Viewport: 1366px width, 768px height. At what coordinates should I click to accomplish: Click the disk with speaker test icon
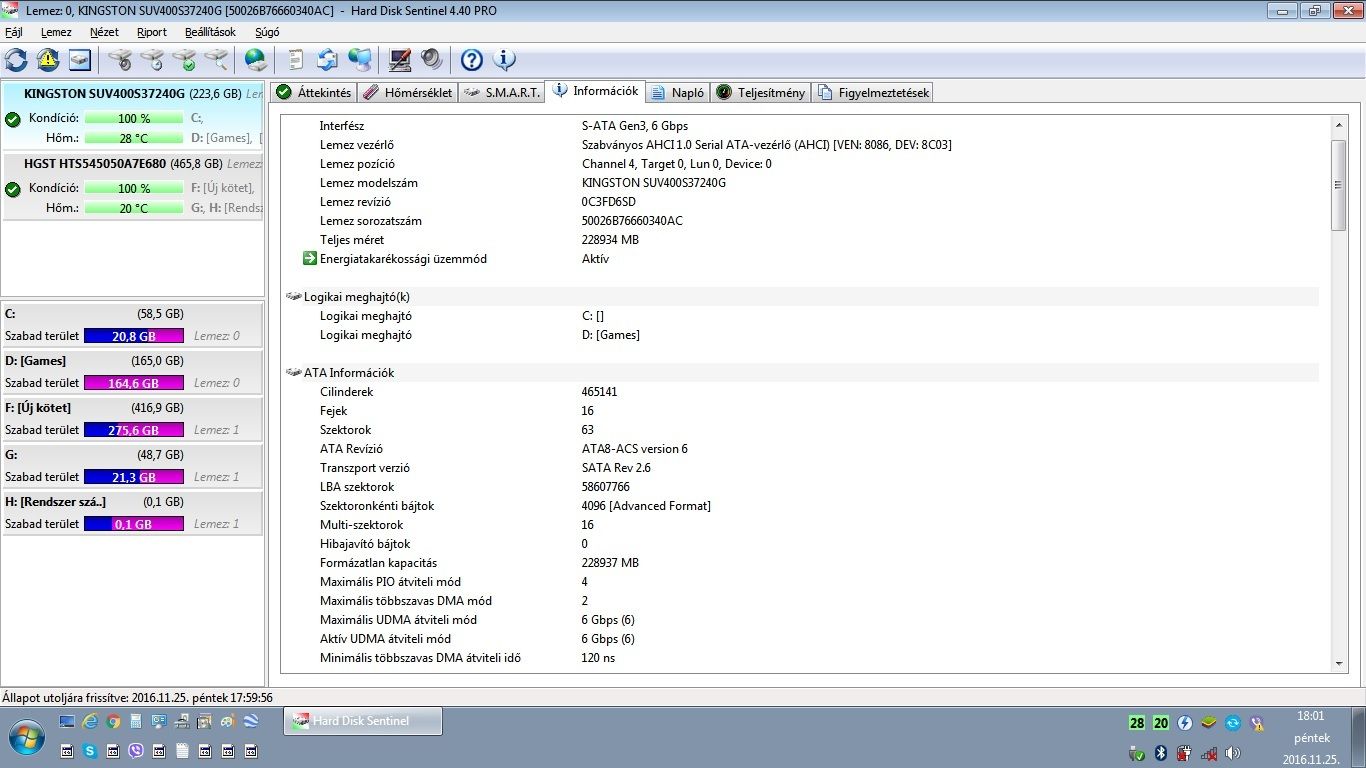click(x=121, y=60)
